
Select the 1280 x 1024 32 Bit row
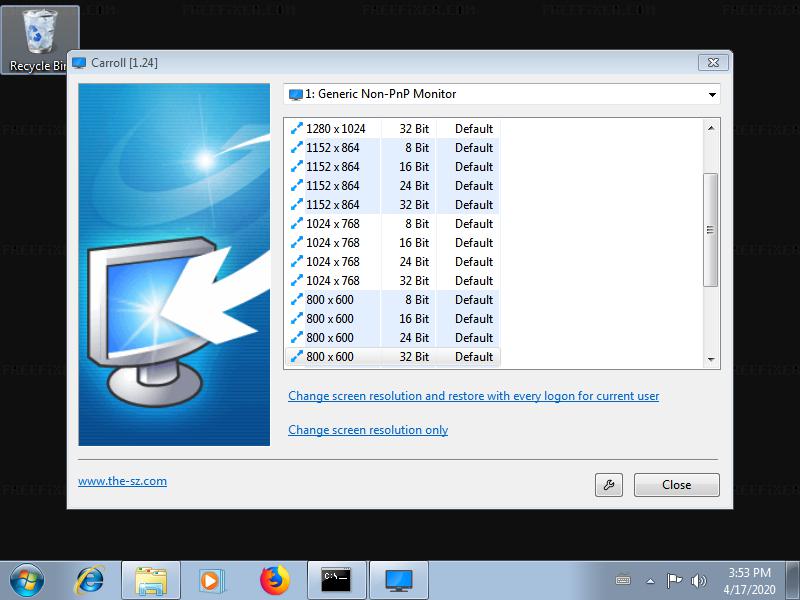(x=392, y=129)
